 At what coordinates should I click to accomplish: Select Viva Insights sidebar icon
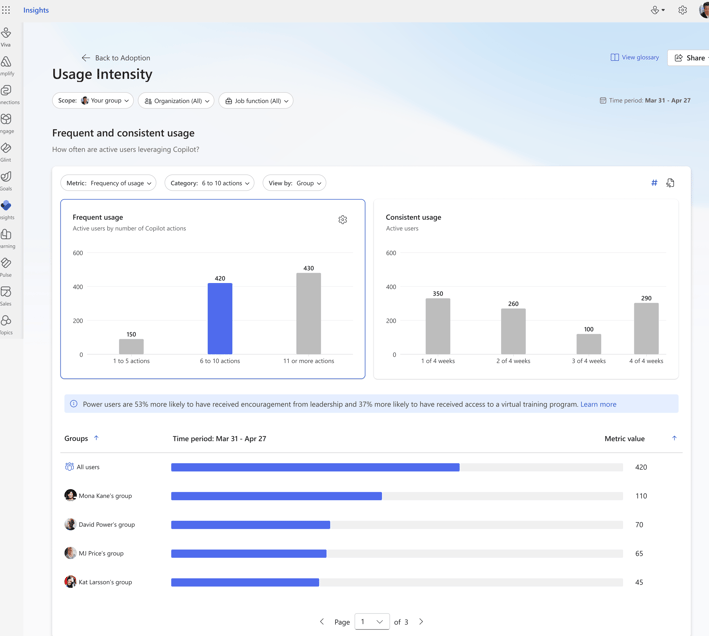[x=6, y=205]
